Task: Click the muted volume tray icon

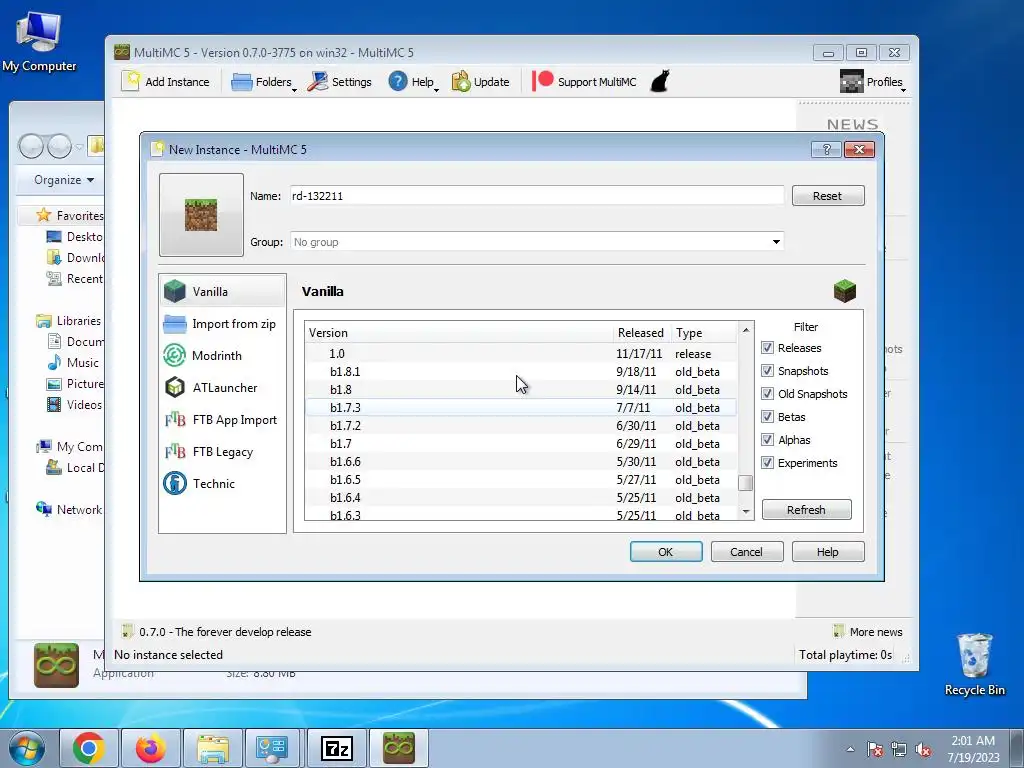Action: 923,749
